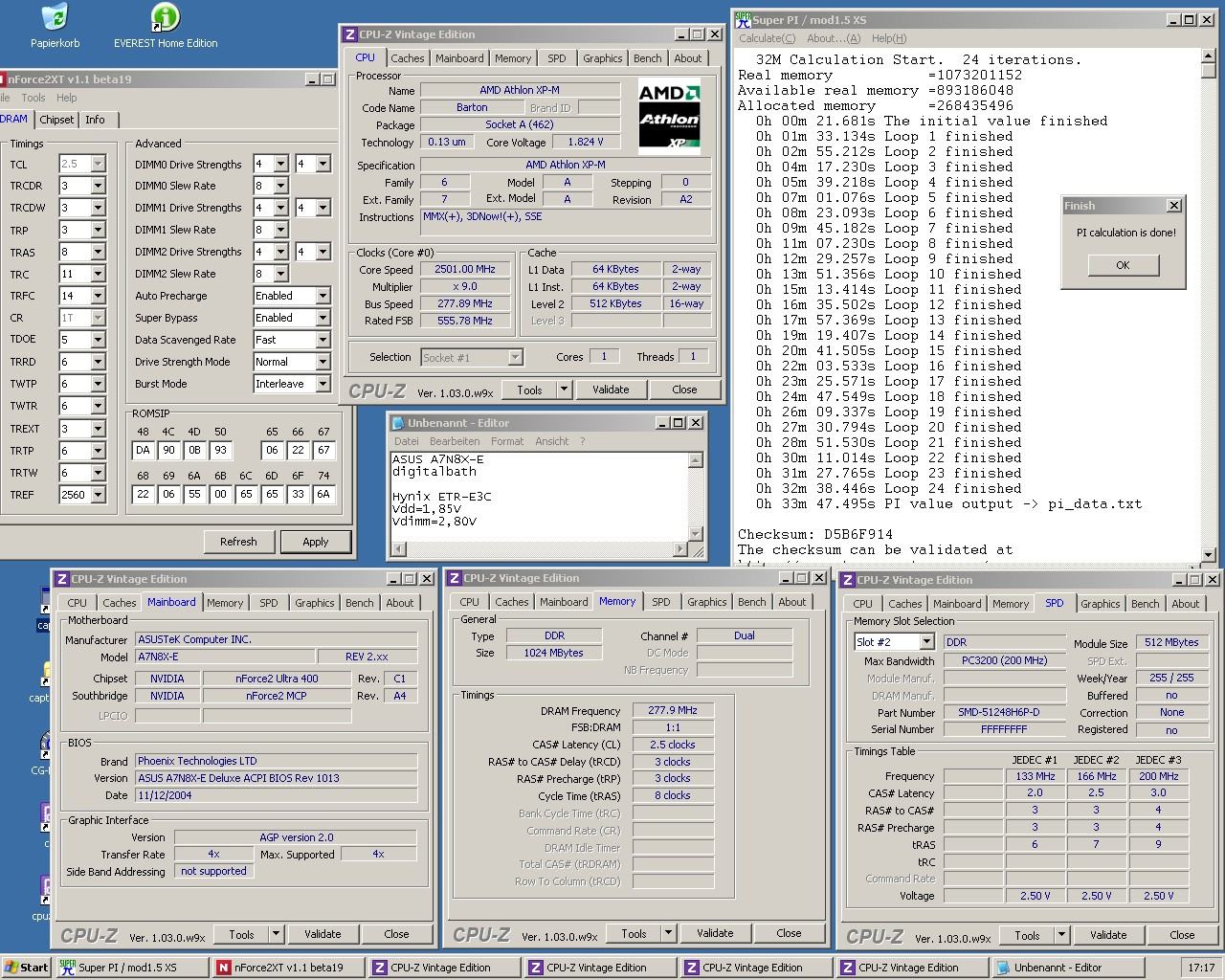Click ROMSIP field 67 value
This screenshot has height=980, width=1225.
pyautogui.click(x=323, y=450)
